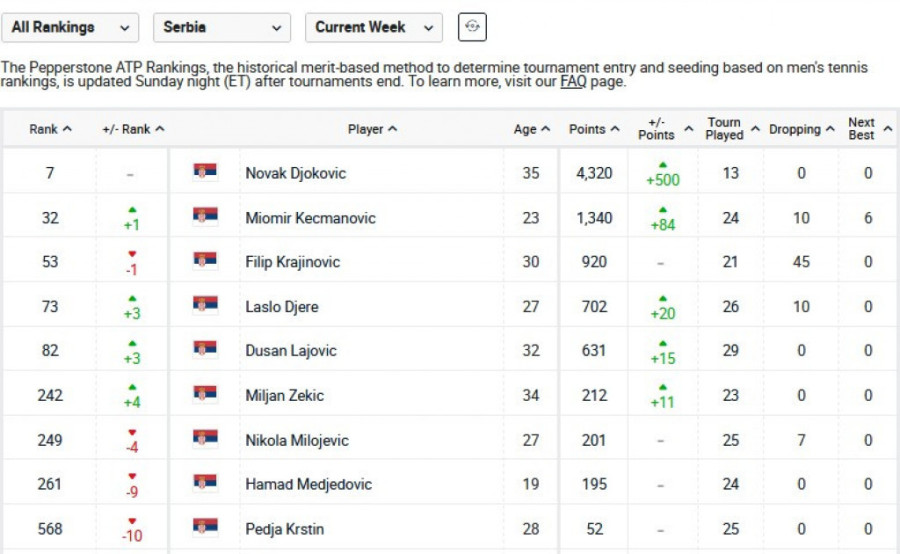Open the All Rankings dropdown

coord(70,28)
